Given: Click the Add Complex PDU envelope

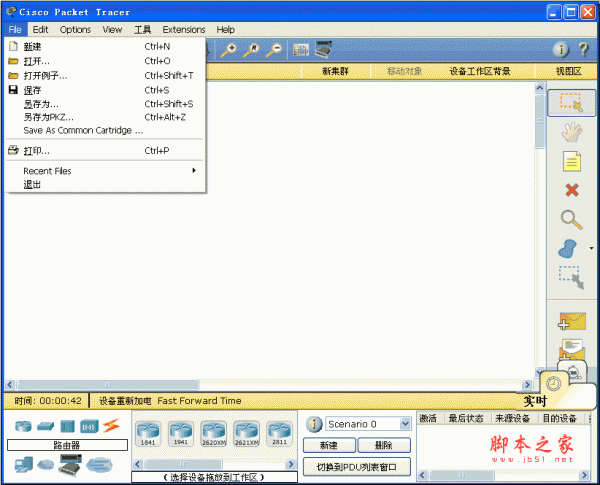Looking at the screenshot, I should click(x=572, y=349).
